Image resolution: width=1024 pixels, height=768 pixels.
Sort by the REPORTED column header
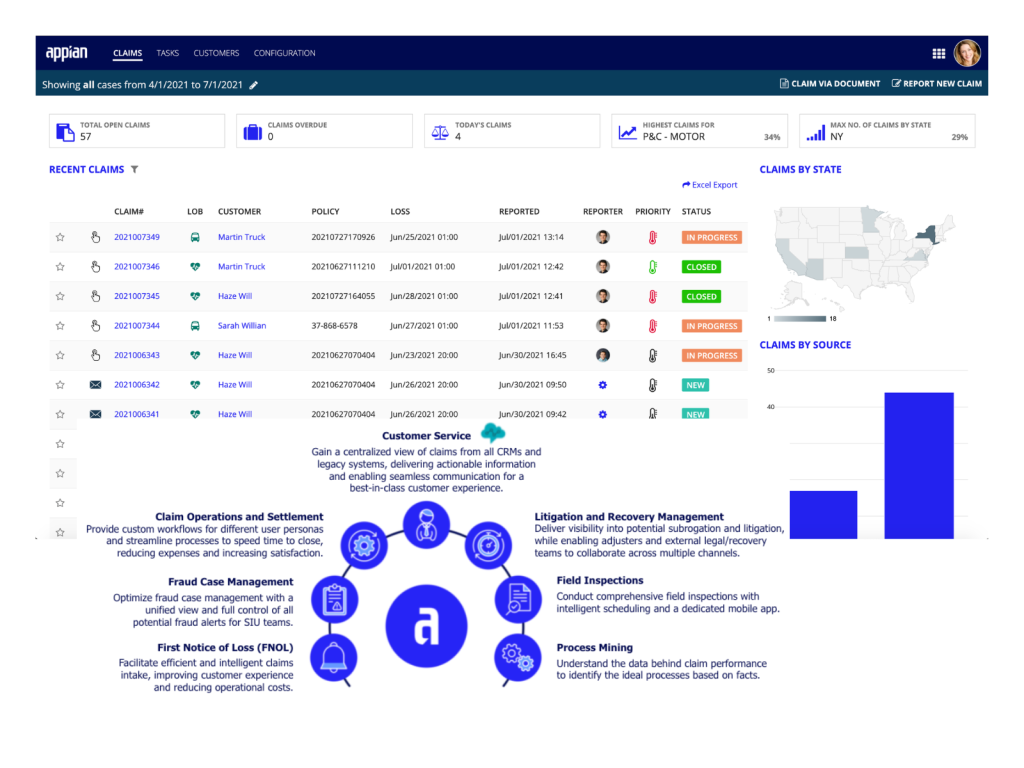pos(519,212)
